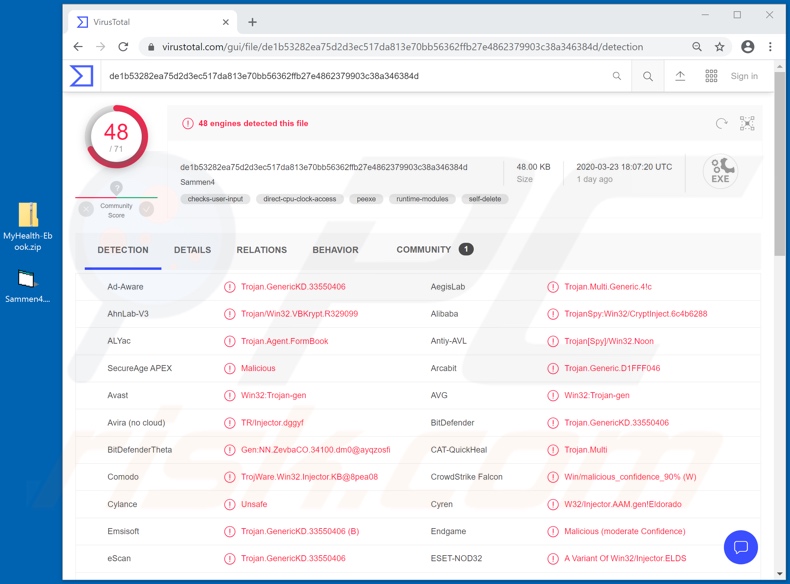The width and height of the screenshot is (790, 584).
Task: Click the self-delete tag
Action: (485, 199)
